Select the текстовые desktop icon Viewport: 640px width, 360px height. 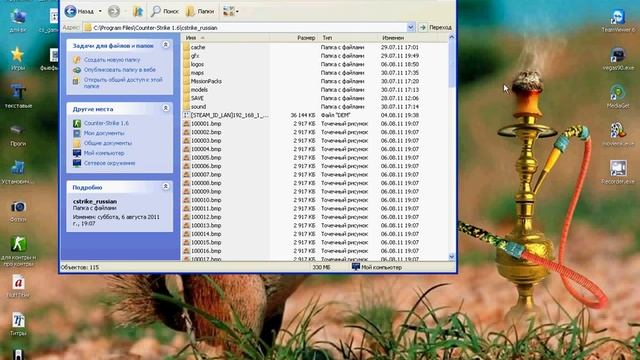point(18,97)
